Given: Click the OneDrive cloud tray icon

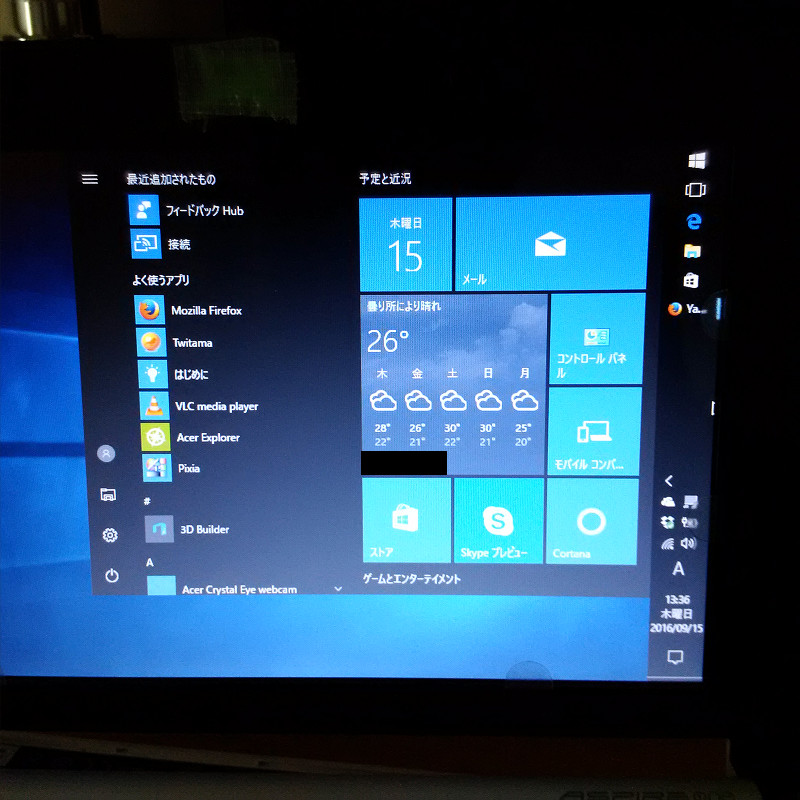Looking at the screenshot, I should pyautogui.click(x=668, y=502).
